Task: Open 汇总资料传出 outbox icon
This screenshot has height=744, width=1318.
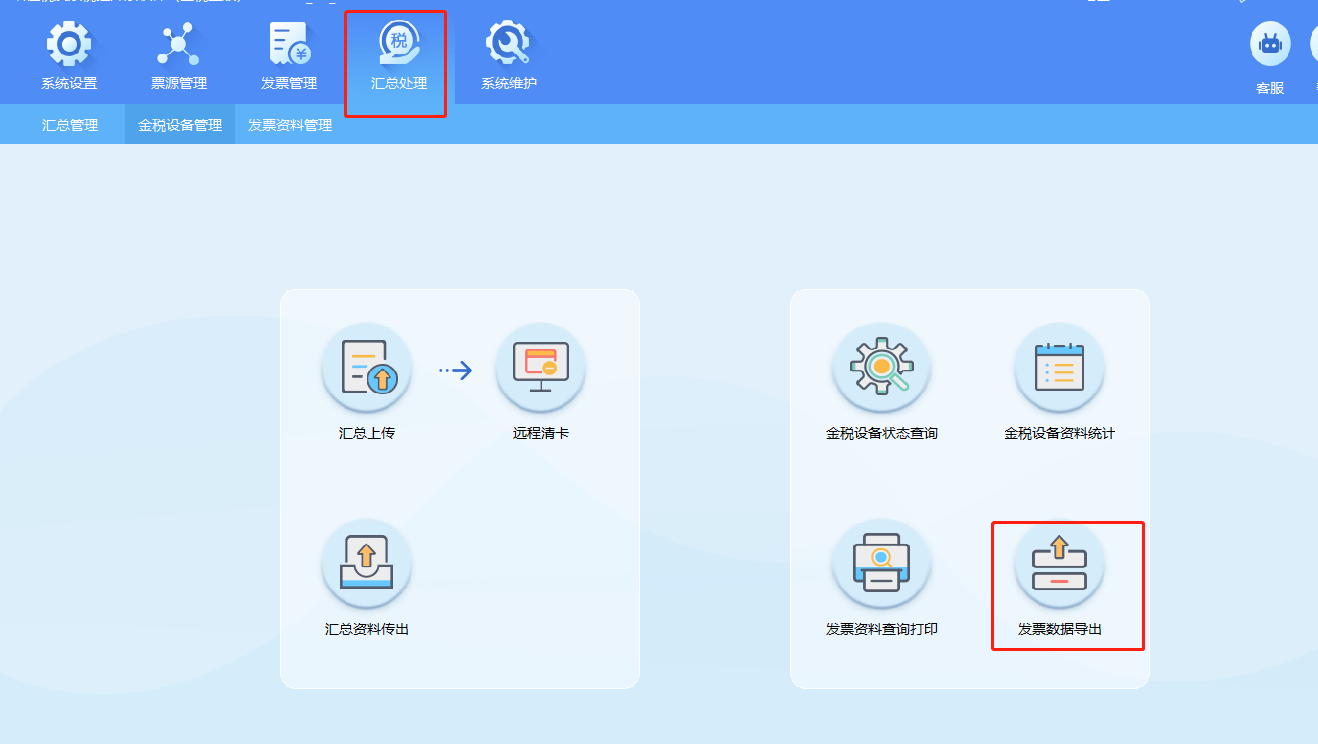Action: [367, 564]
